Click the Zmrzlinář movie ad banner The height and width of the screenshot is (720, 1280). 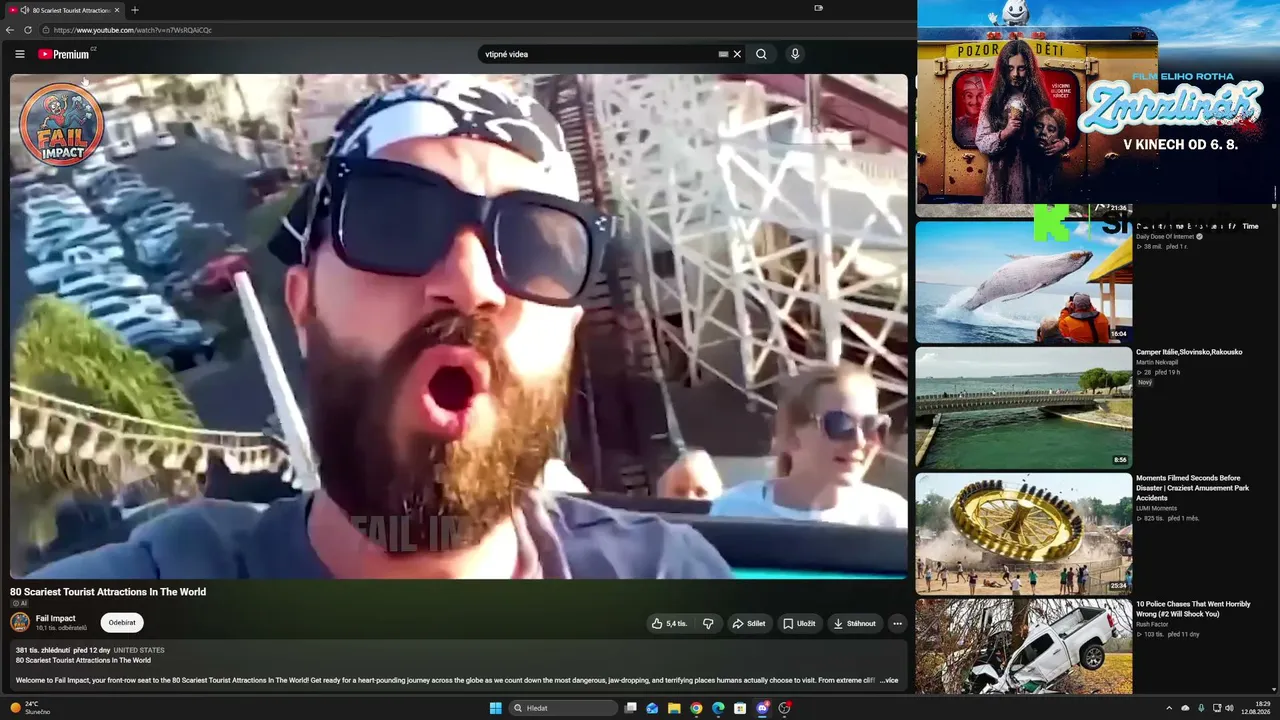pos(1098,102)
